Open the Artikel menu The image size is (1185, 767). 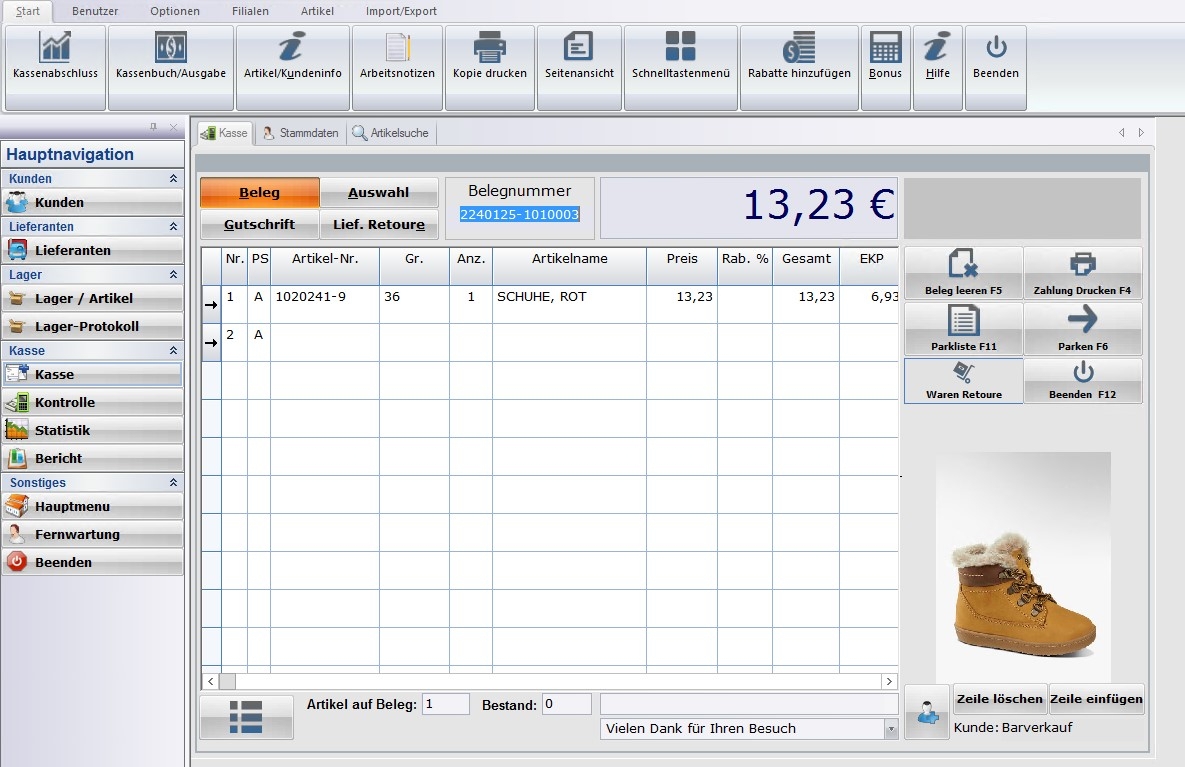point(317,11)
